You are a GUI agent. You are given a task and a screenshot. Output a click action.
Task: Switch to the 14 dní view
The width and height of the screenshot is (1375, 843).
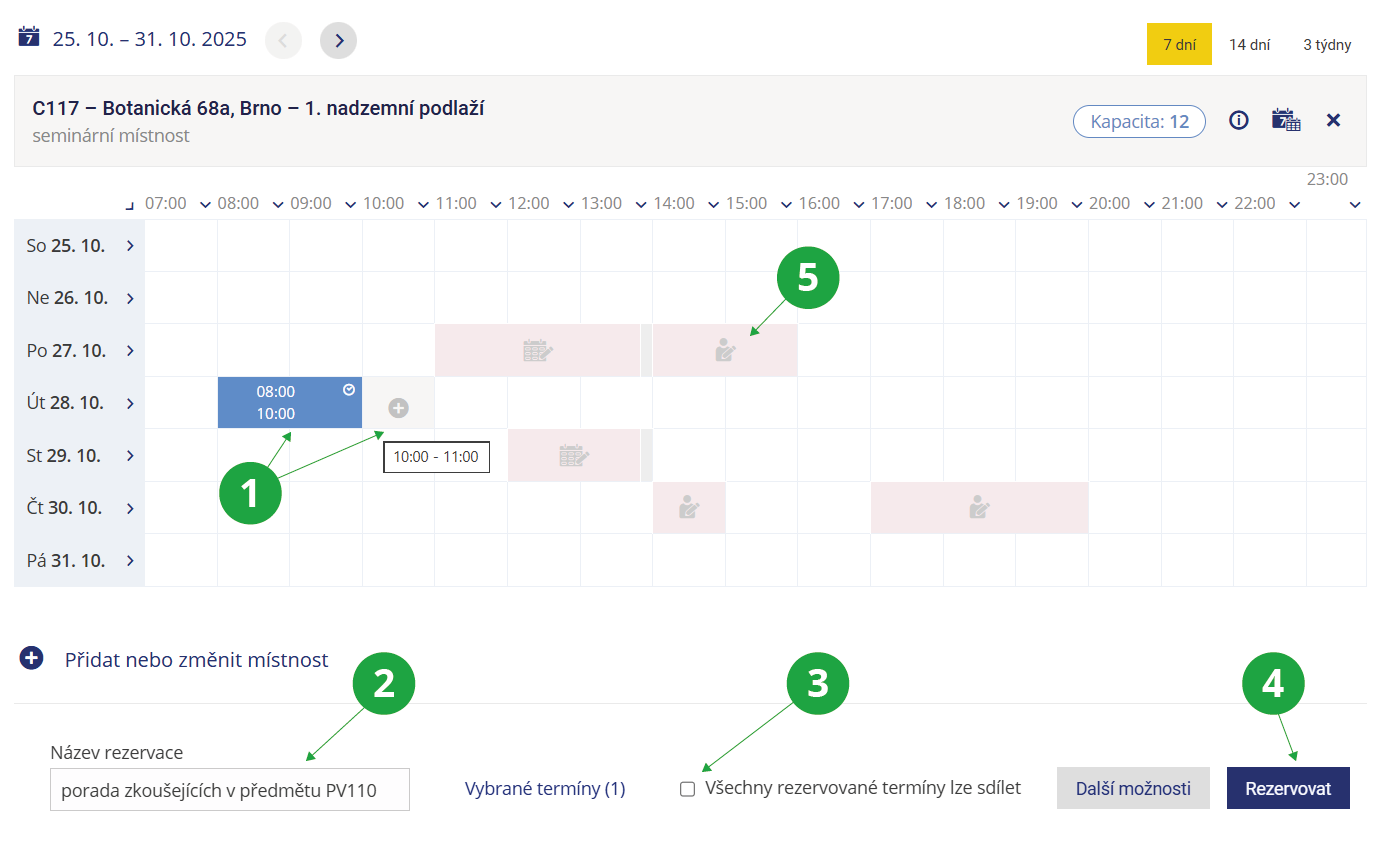[x=1249, y=45]
